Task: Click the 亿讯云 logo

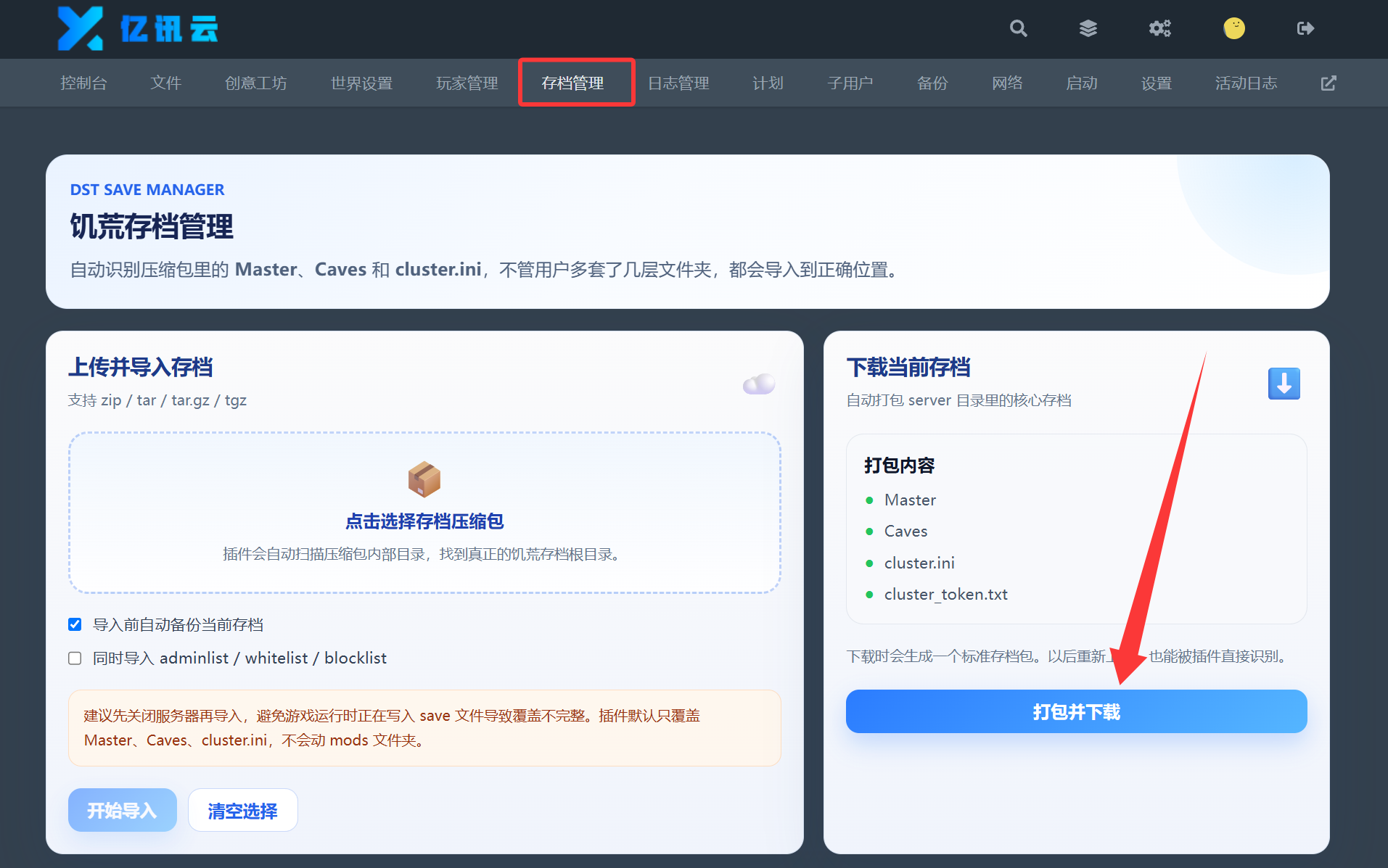Action: pyautogui.click(x=138, y=28)
